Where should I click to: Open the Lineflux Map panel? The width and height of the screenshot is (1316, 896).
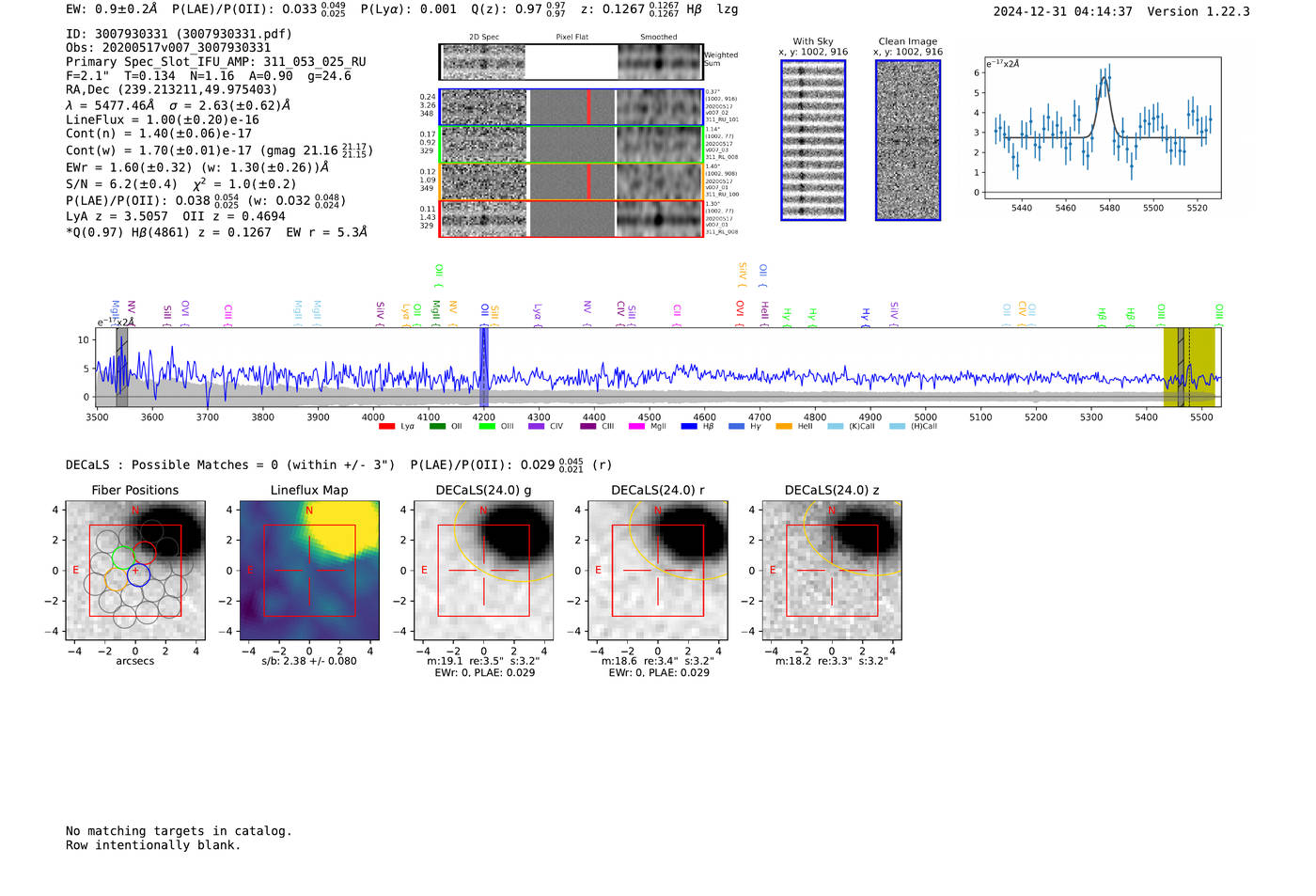(309, 571)
